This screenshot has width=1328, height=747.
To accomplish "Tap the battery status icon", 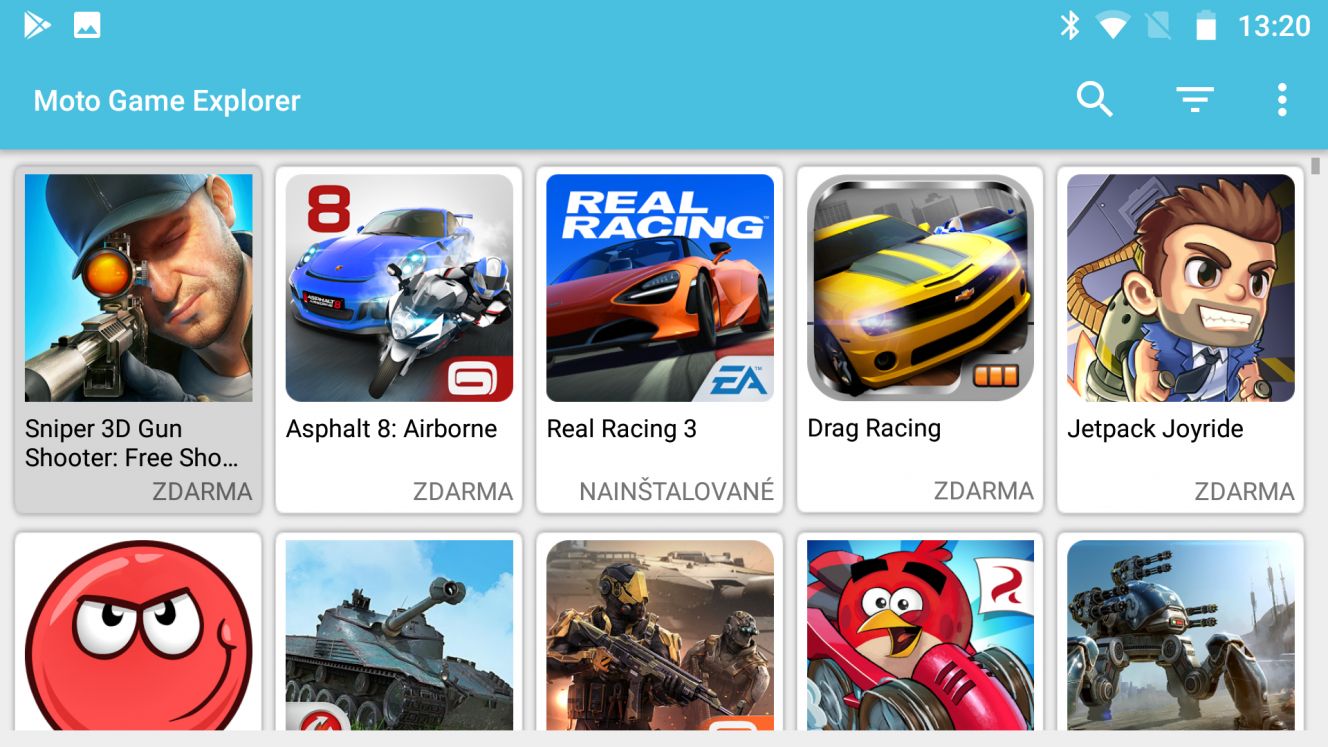I will coord(1206,26).
